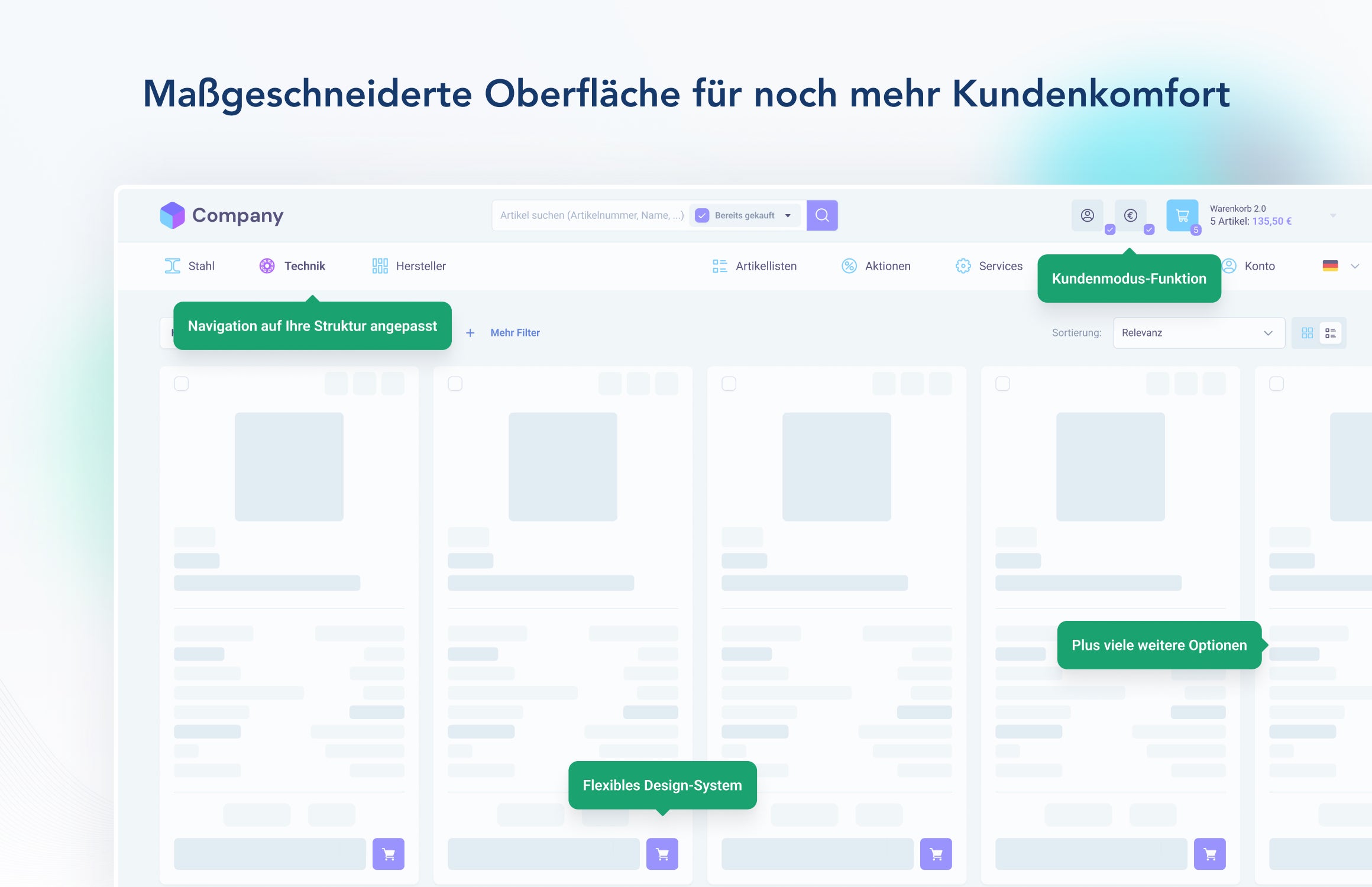Click the euro price display icon

[x=1130, y=215]
